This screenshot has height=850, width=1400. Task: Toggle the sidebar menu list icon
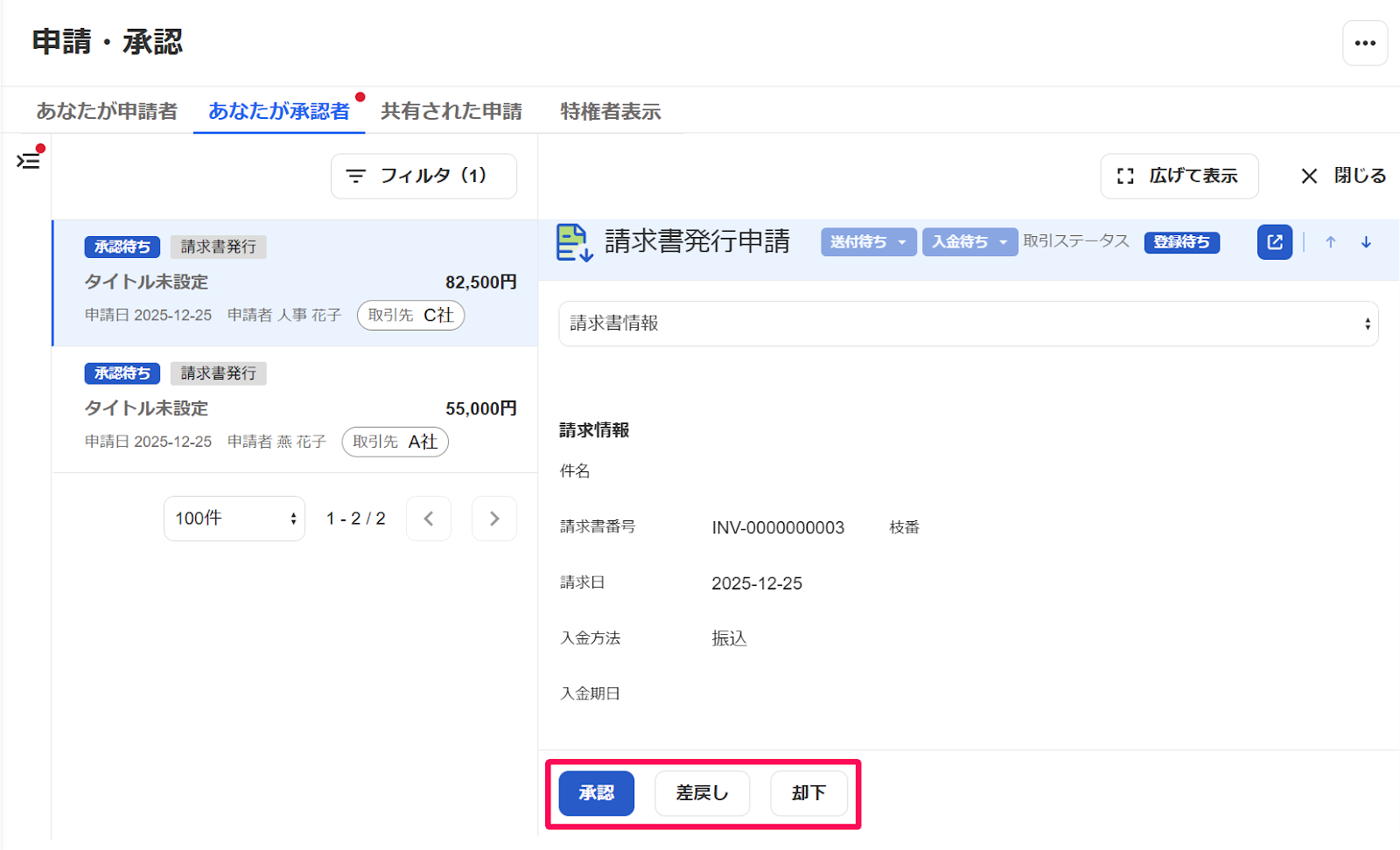click(x=28, y=160)
